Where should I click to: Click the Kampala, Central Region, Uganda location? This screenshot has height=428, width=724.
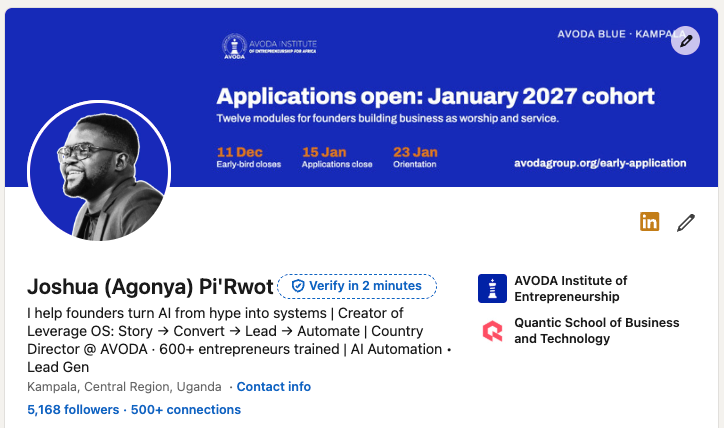(x=124, y=386)
